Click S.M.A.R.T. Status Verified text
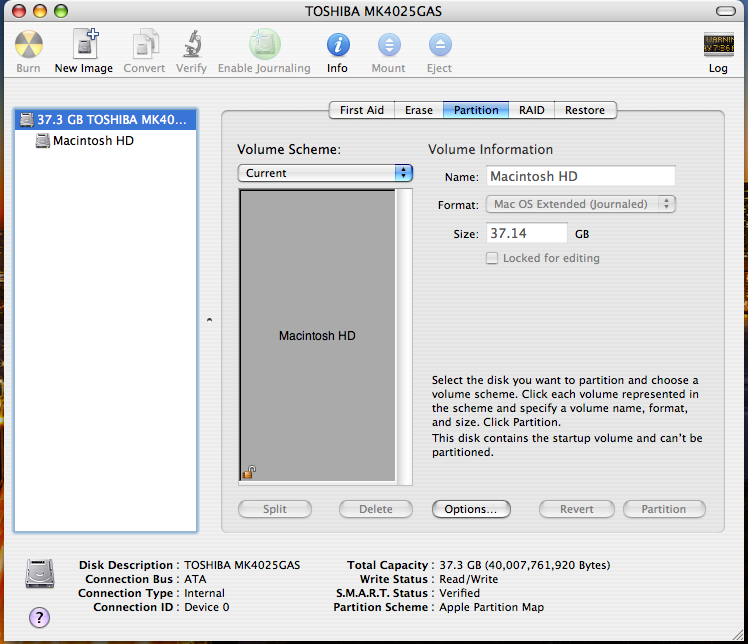The image size is (748, 644). [459, 593]
